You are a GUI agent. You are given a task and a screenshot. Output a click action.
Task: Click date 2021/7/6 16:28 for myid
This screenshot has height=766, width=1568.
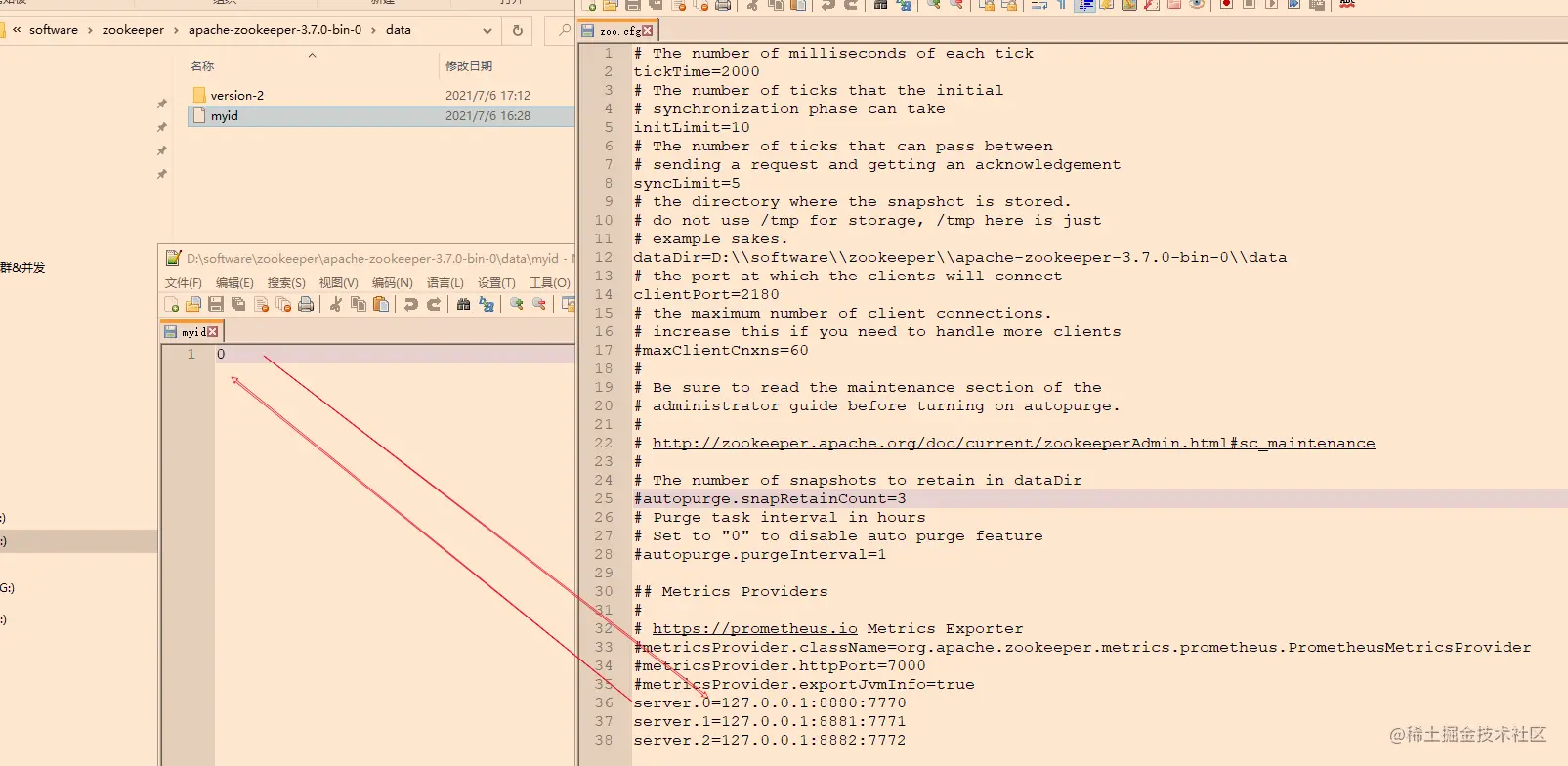pos(487,115)
